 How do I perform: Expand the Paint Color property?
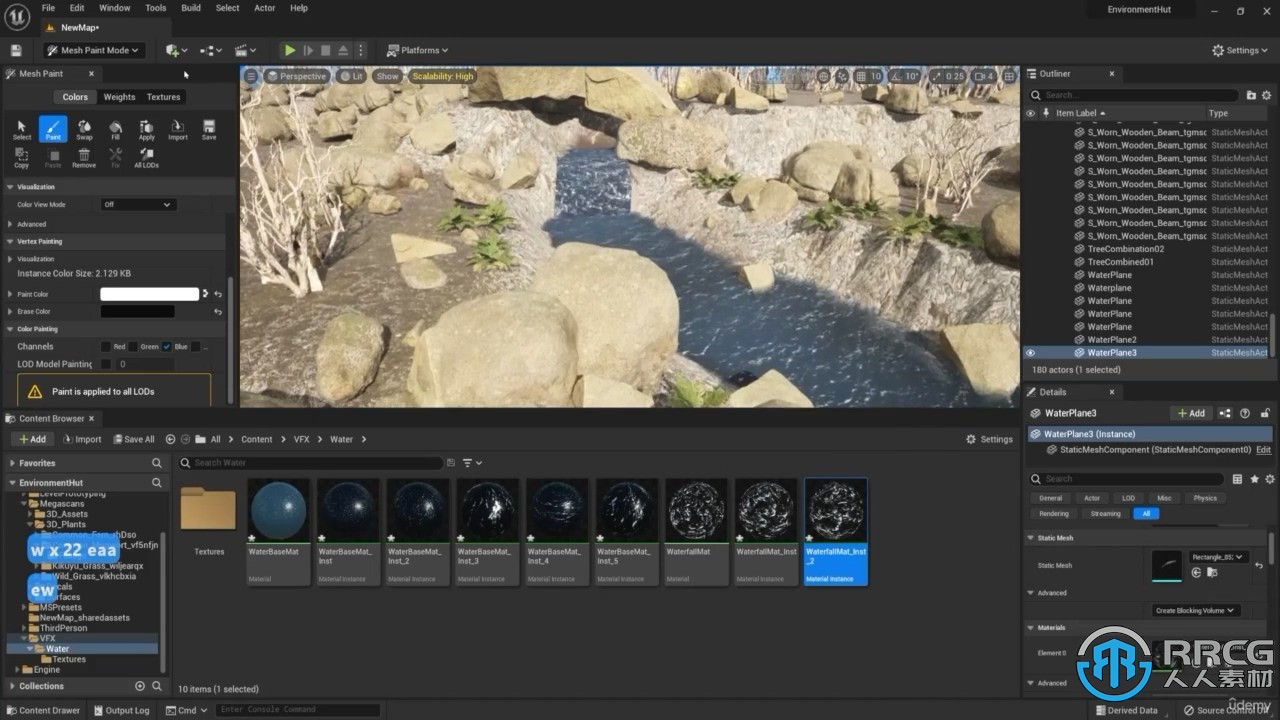point(10,294)
